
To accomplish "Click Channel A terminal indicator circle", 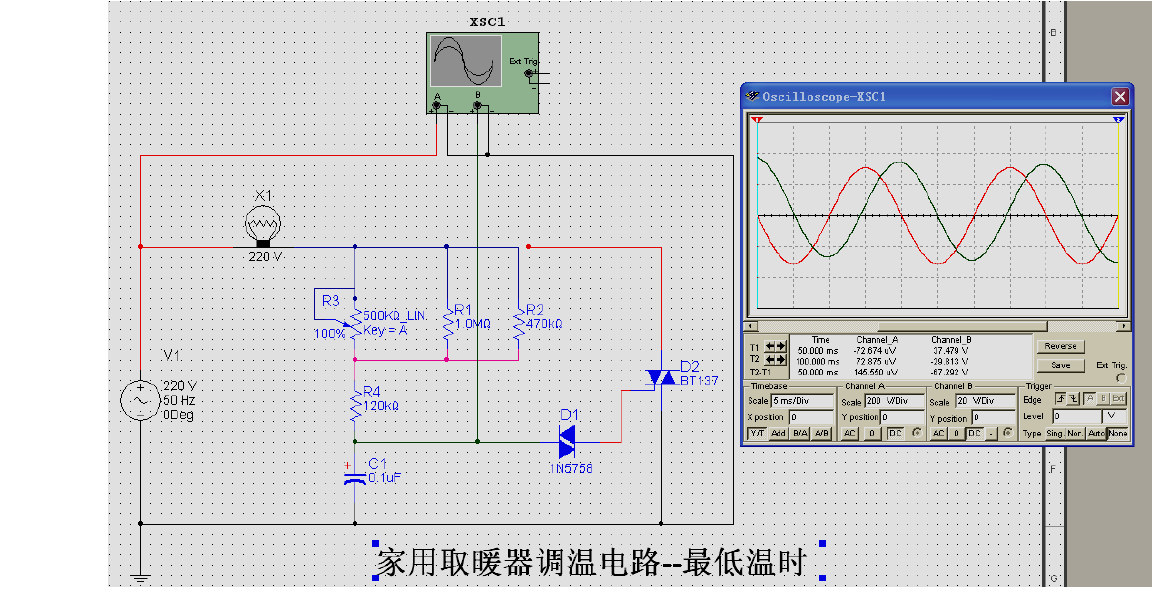I will pos(917,433).
